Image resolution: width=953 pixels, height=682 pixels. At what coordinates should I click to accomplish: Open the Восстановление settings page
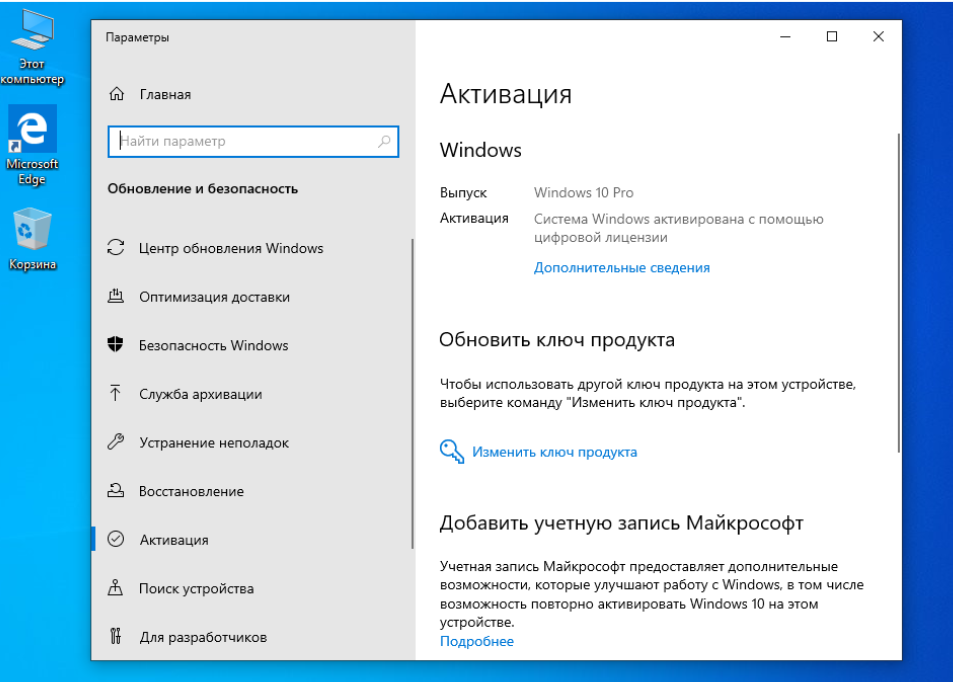191,491
